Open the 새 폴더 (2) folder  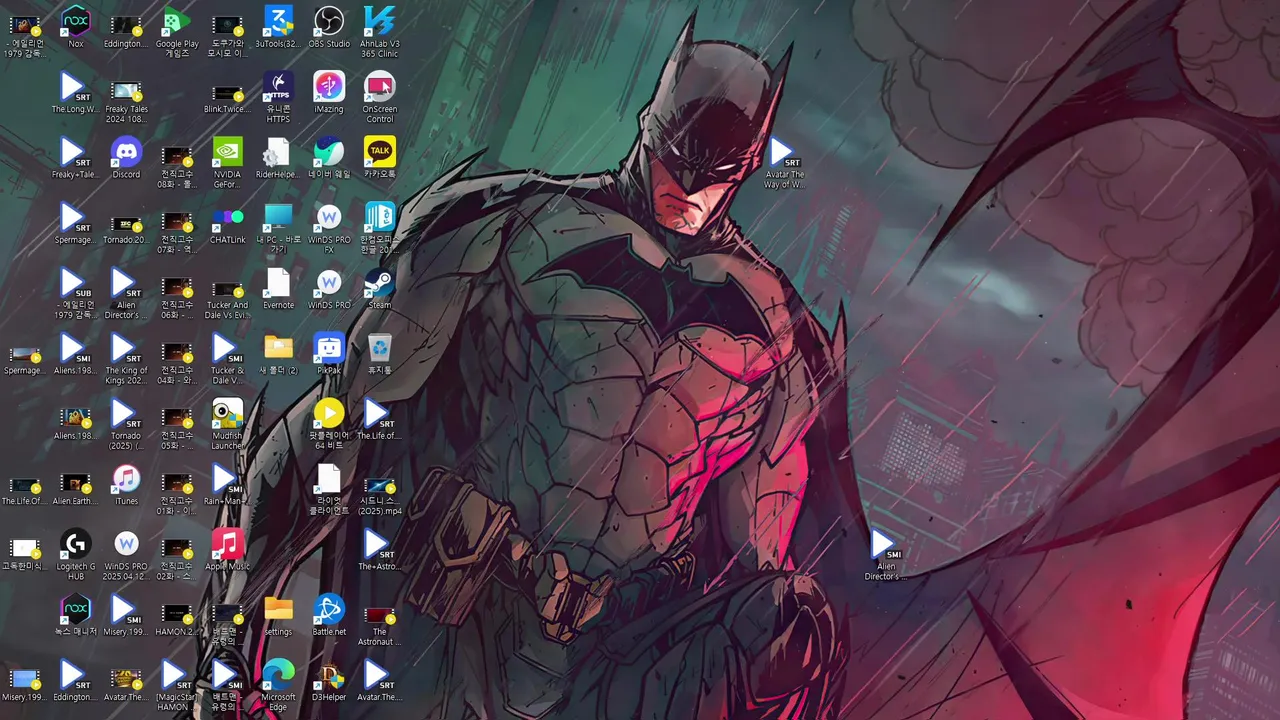coord(278,354)
